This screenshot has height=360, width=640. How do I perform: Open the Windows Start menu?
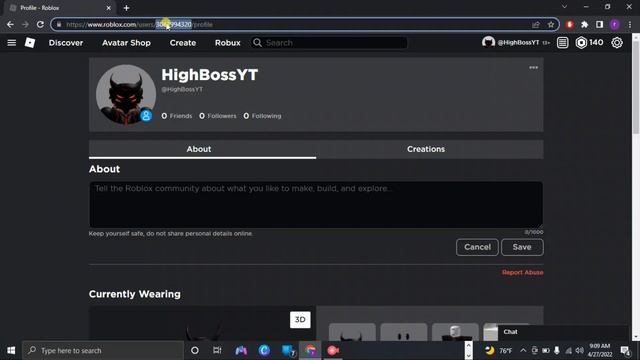[x=11, y=350]
